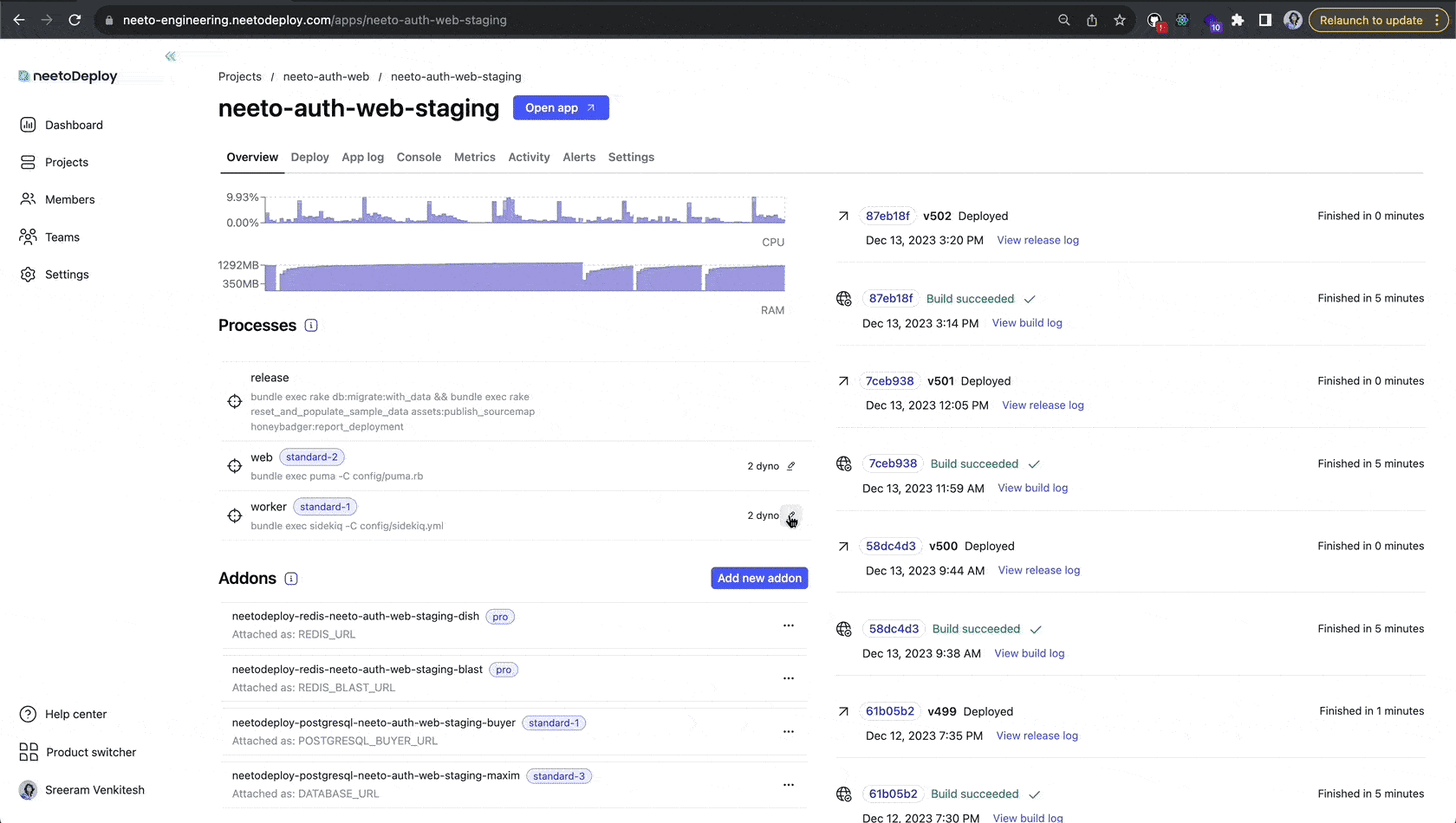
Task: Reload the browser page
Action: point(75,20)
